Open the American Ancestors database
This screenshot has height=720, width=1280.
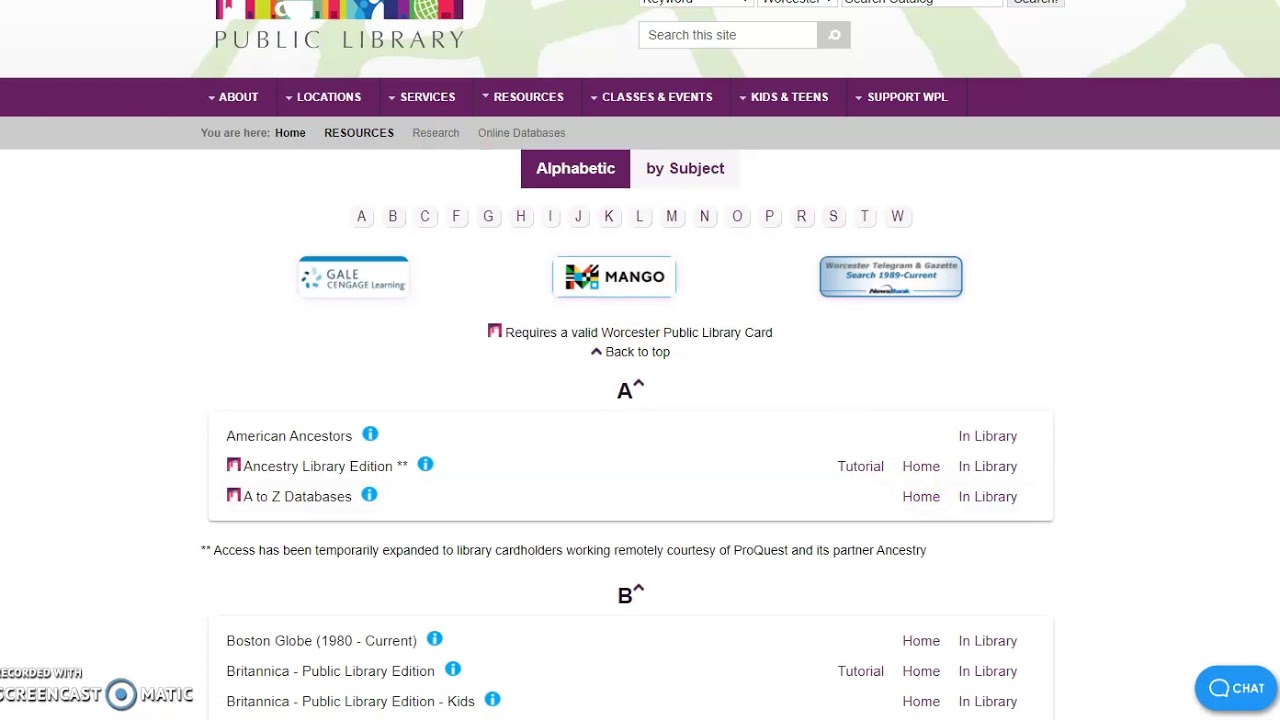pos(289,436)
